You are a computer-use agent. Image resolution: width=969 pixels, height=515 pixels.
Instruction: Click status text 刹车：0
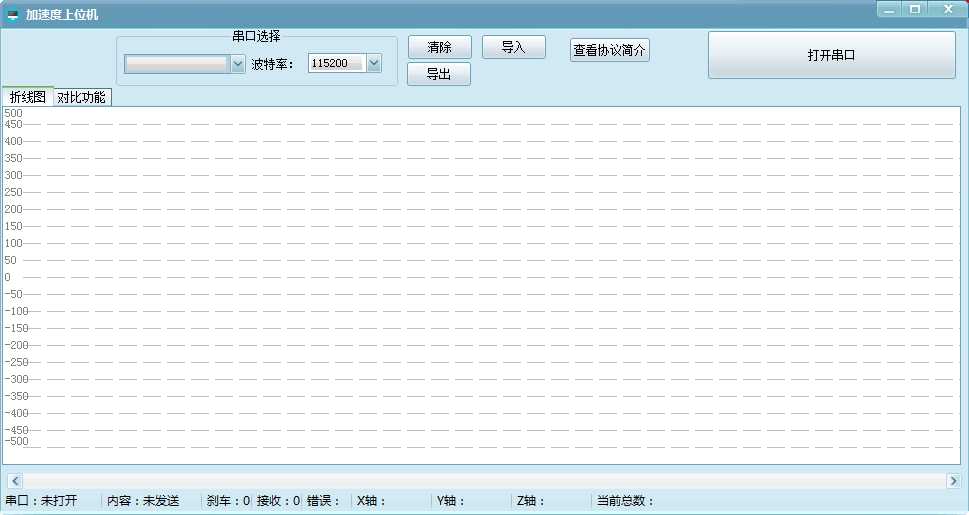[228, 501]
